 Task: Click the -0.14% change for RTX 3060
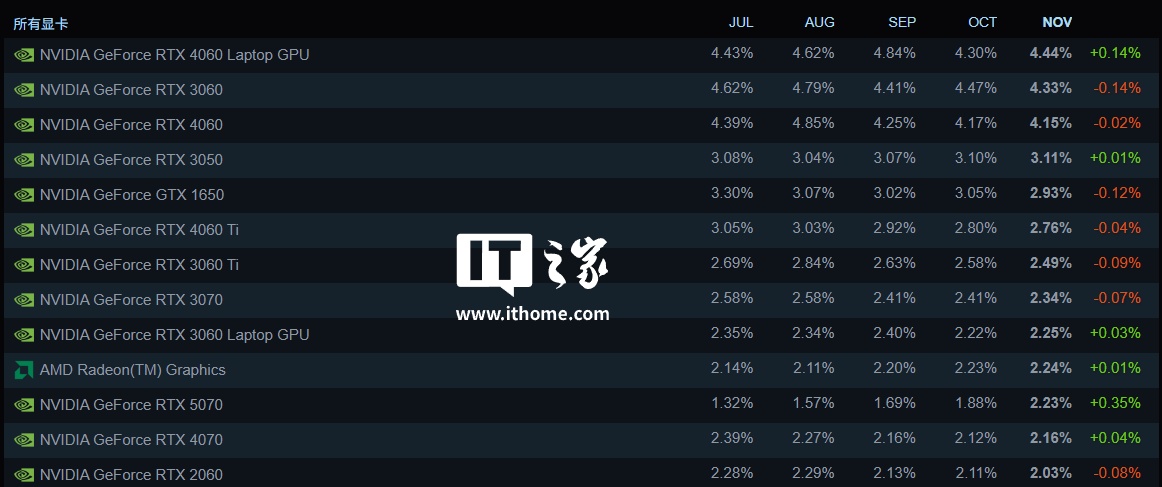click(1117, 90)
